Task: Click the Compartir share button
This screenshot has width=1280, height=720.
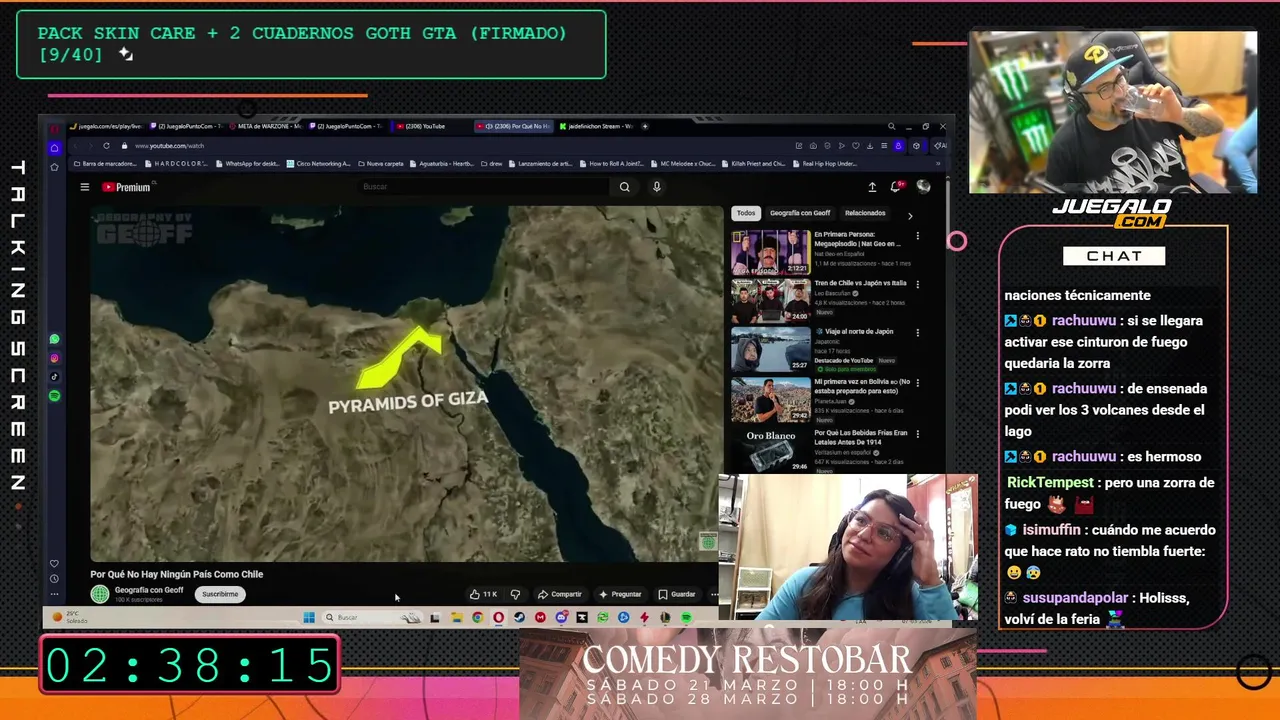Action: pos(559,594)
